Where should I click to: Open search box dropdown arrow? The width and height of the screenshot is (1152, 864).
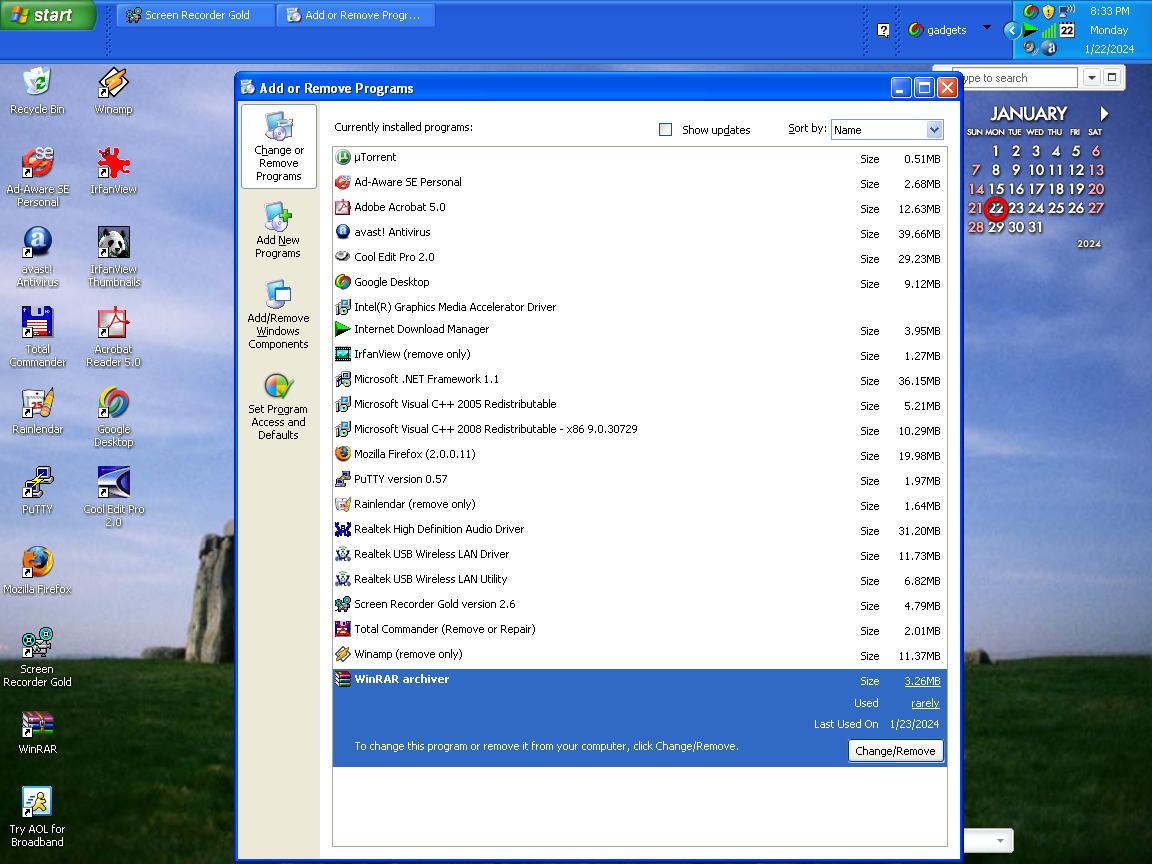coord(1092,77)
